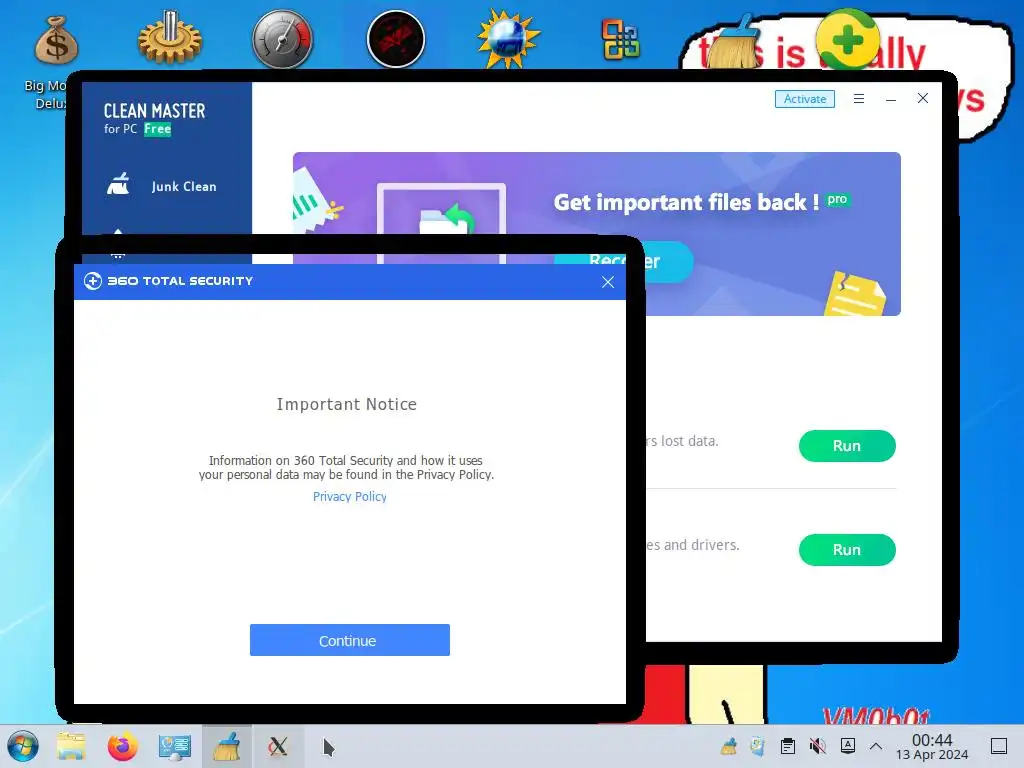Click the clock showing 00:44
The image size is (1024, 768).
click(932, 746)
